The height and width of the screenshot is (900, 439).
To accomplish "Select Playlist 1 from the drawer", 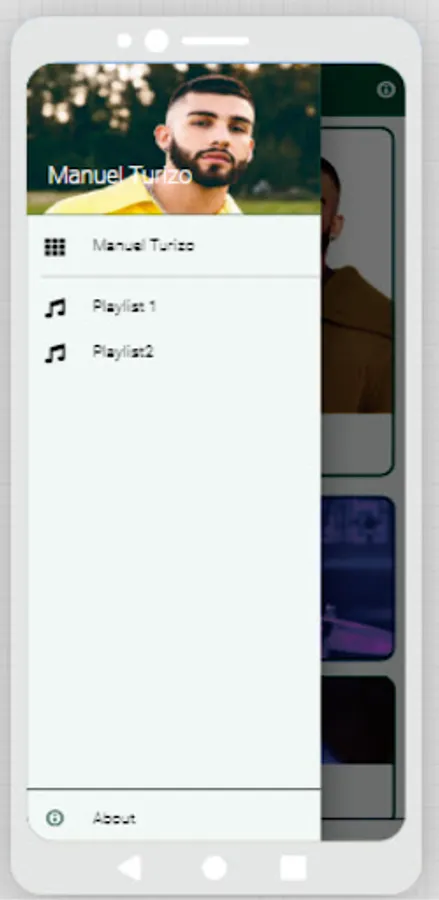I will pyautogui.click(x=174, y=307).
